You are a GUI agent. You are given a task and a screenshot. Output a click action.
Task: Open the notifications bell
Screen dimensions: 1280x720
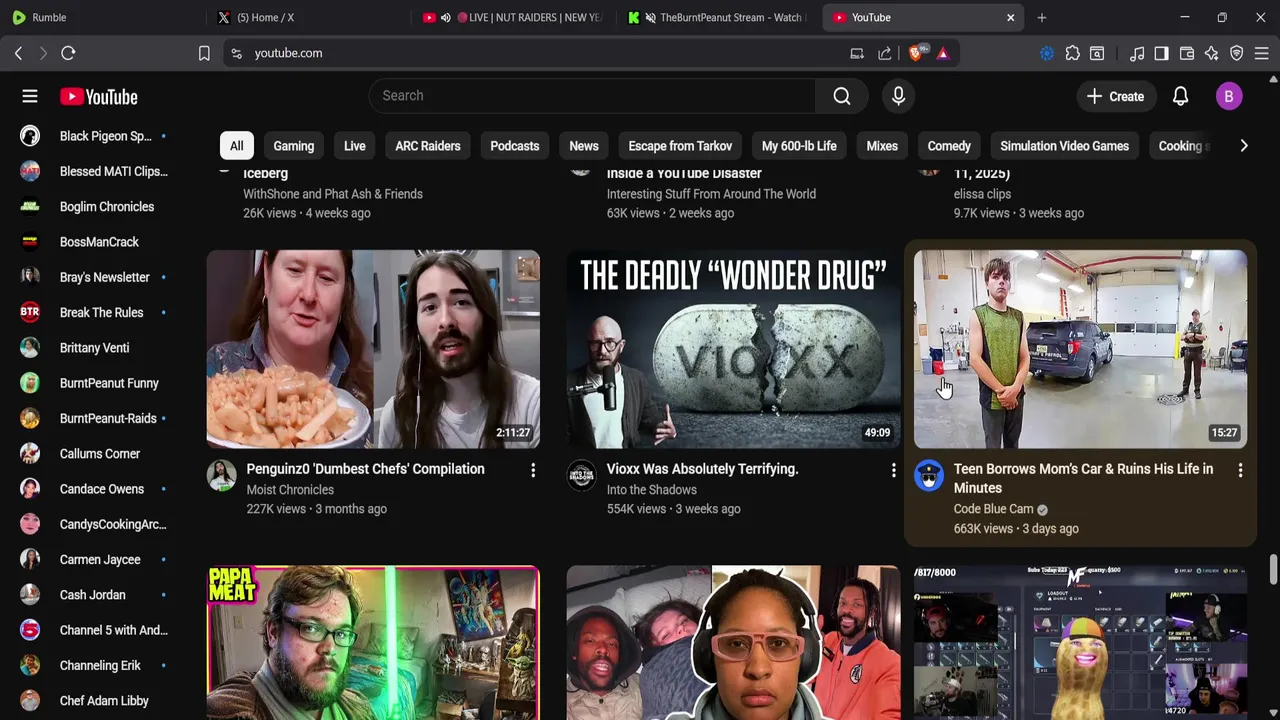(x=1180, y=97)
